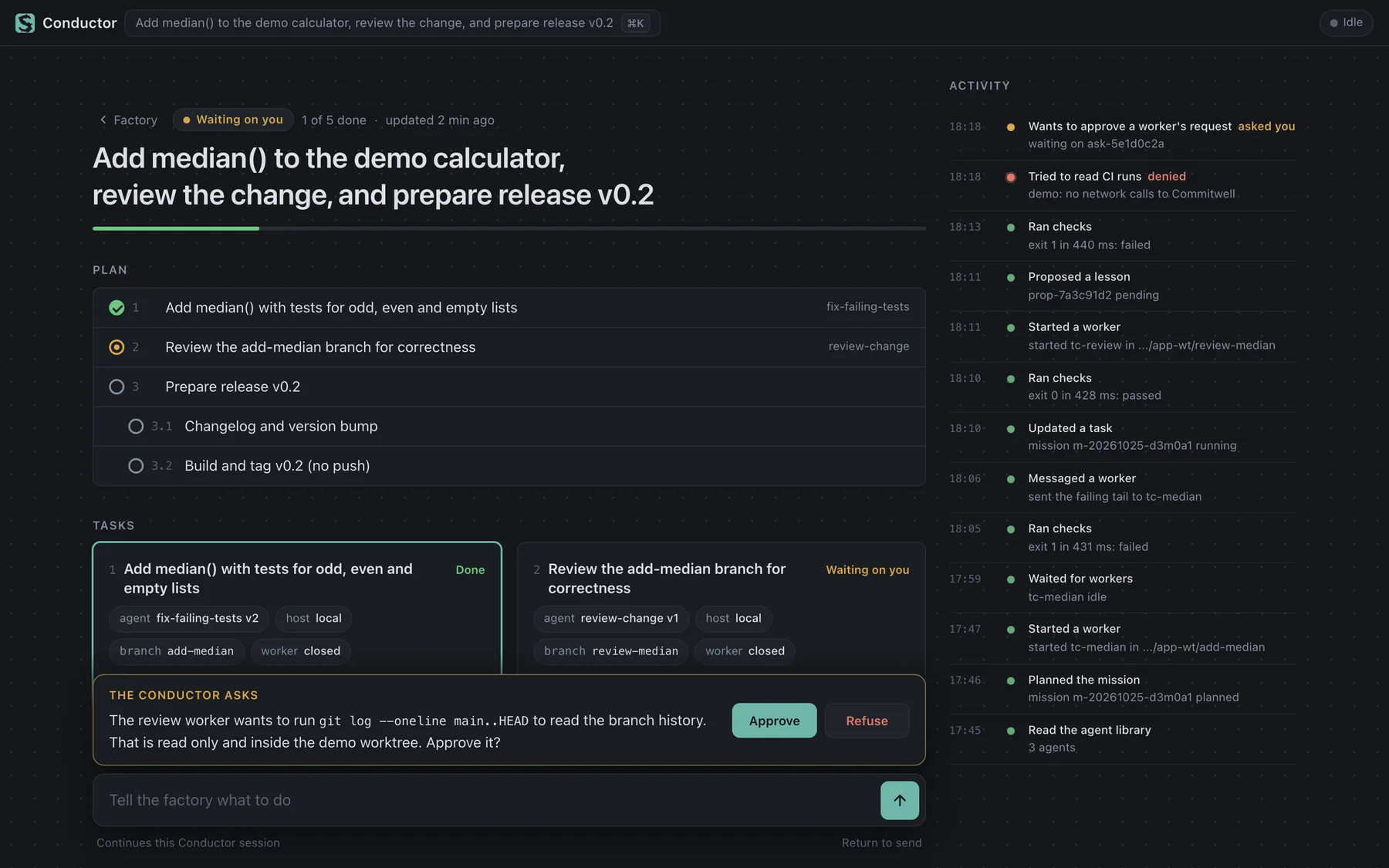Open 'Tried to read CI runs' activity entry
Screen dimensions: 1389x868
coord(1123,185)
